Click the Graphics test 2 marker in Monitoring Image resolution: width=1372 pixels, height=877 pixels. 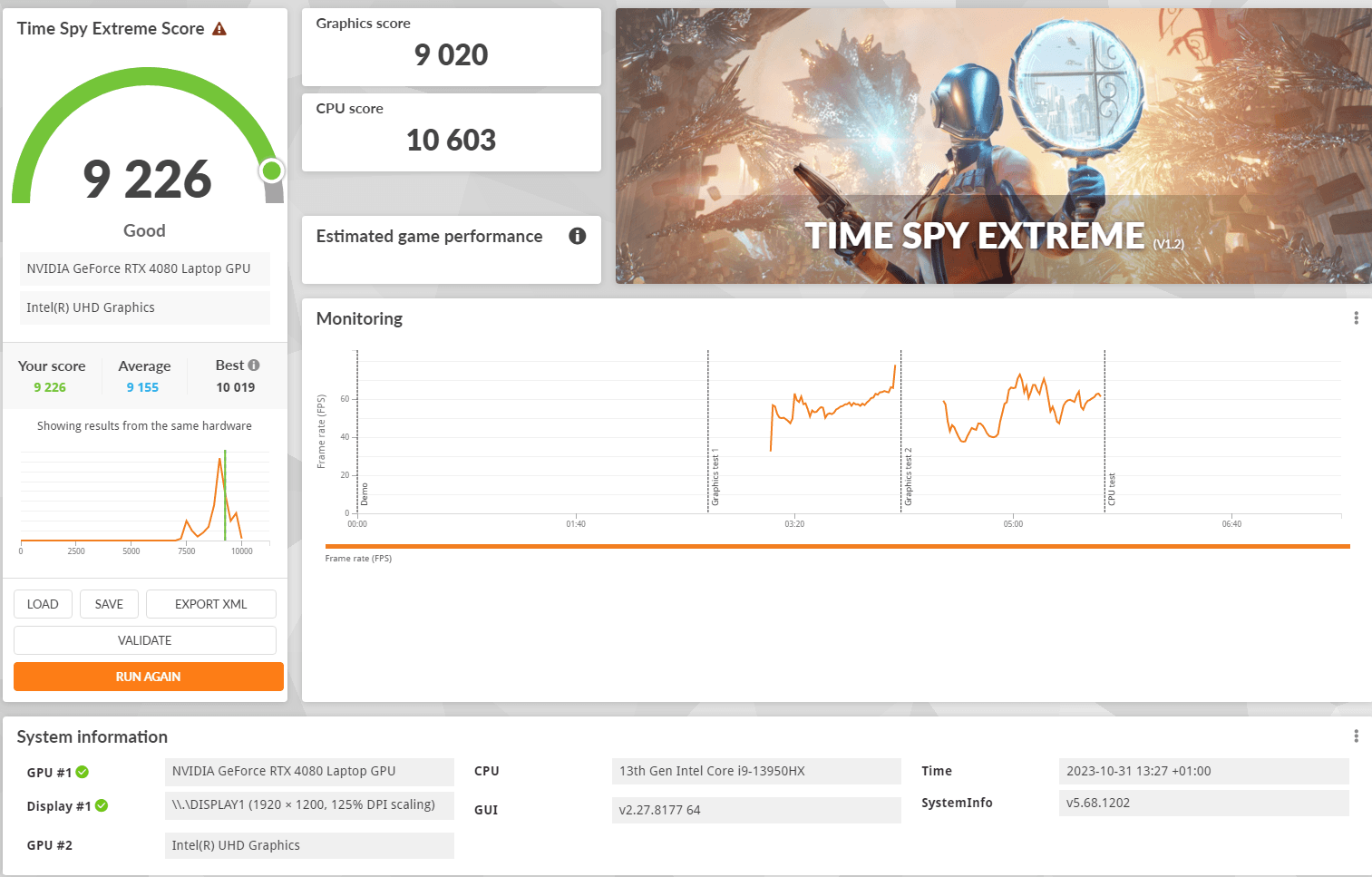click(x=908, y=477)
